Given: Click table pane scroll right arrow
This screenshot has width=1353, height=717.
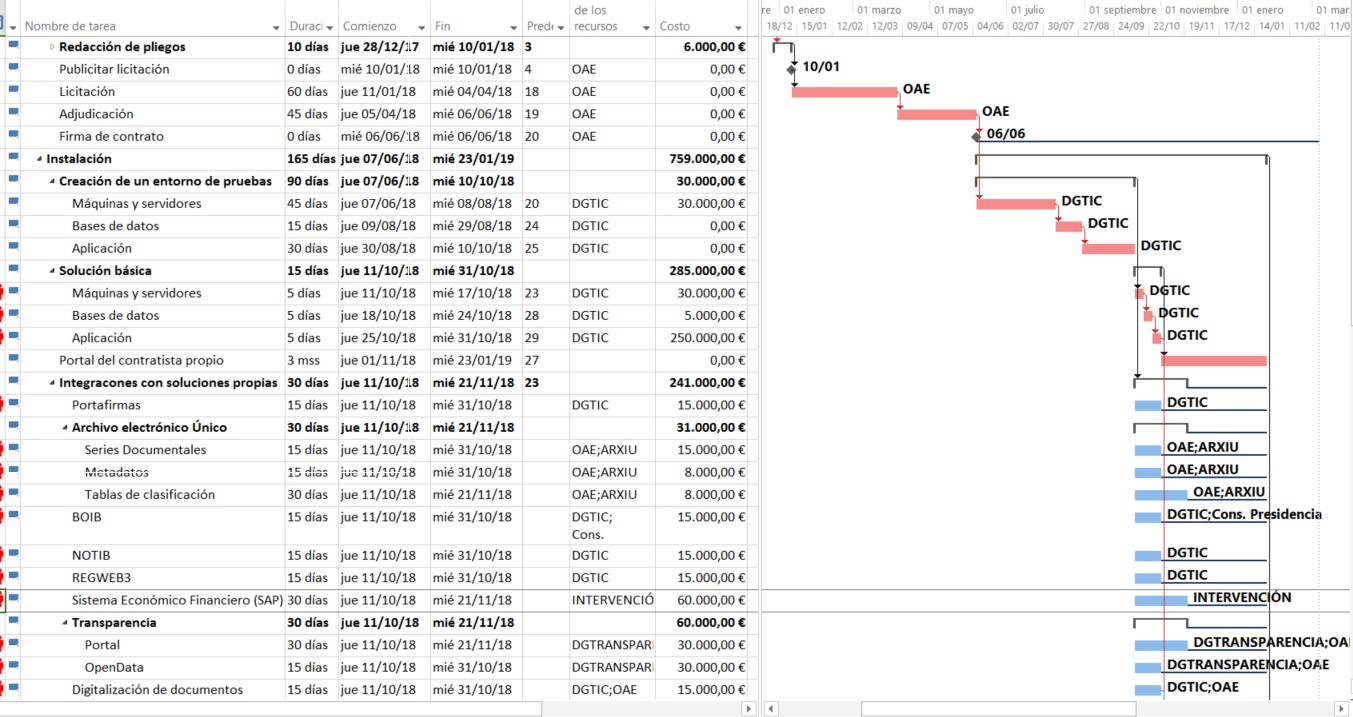Looking at the screenshot, I should (x=749, y=708).
